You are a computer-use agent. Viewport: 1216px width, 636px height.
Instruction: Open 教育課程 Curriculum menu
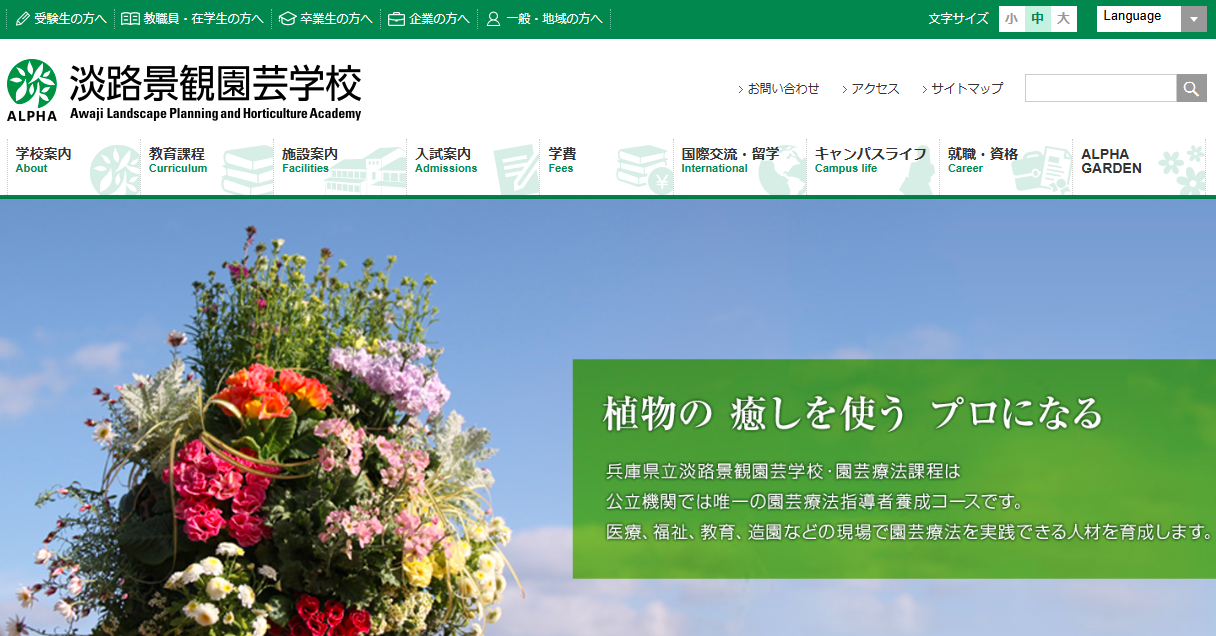pos(208,166)
